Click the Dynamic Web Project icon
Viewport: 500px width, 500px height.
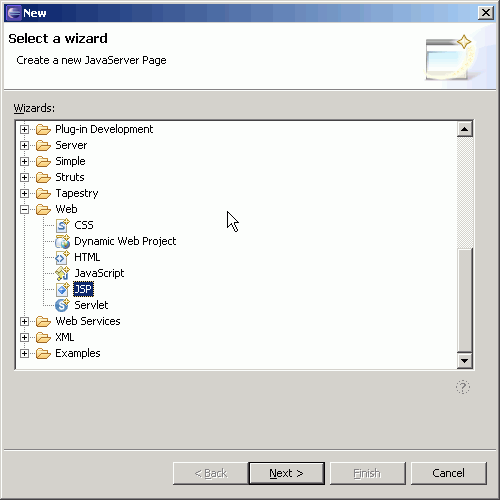pyautogui.click(x=62, y=241)
